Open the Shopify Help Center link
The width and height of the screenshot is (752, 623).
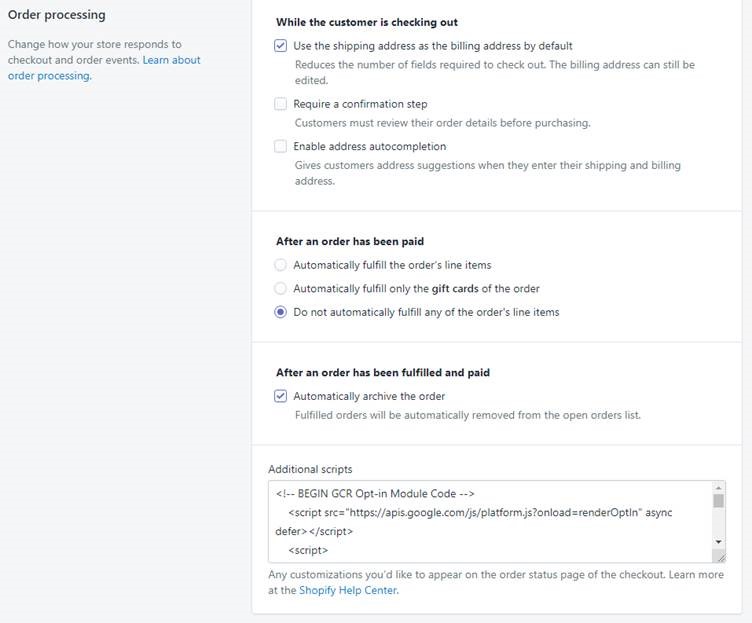348,590
